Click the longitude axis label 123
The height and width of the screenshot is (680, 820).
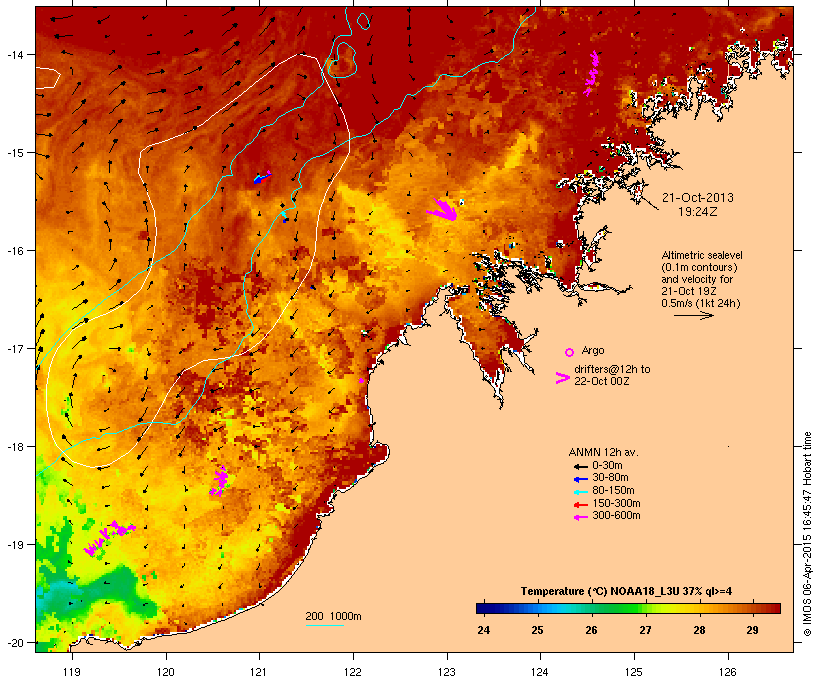[x=447, y=672]
